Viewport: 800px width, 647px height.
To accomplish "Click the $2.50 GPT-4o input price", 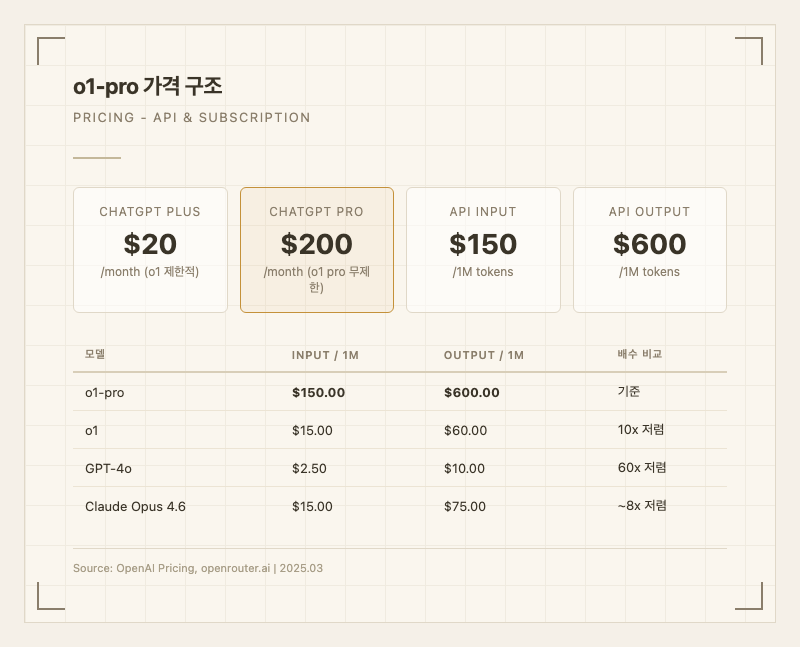I will tap(309, 468).
